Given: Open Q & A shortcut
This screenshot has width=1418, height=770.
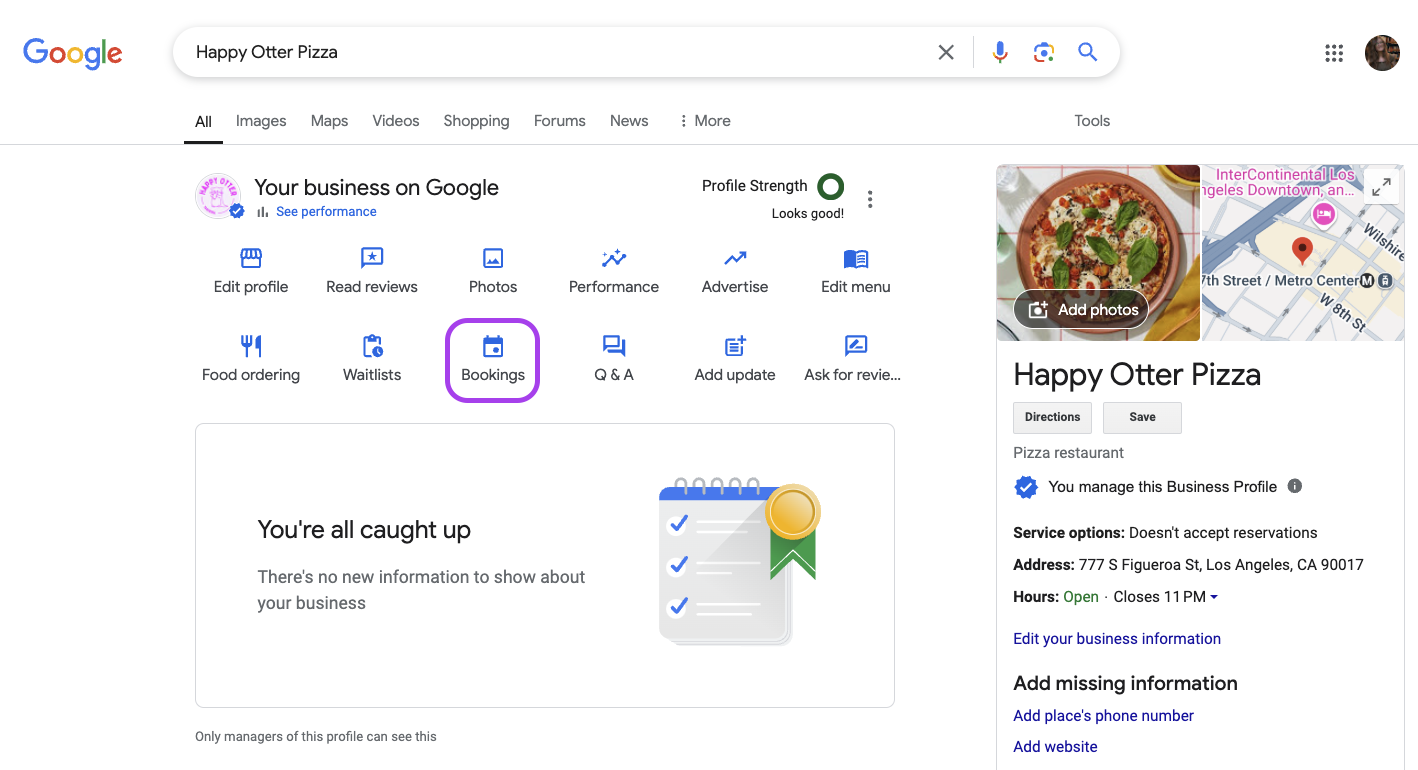Looking at the screenshot, I should 614,360.
